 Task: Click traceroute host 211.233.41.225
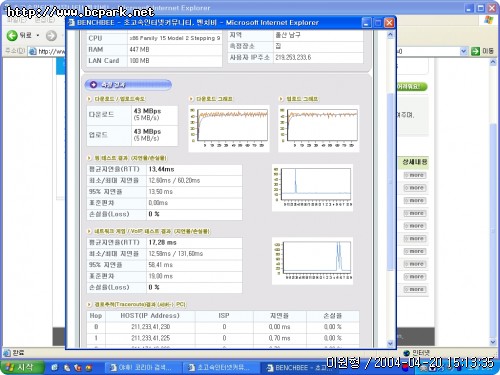[151, 338]
